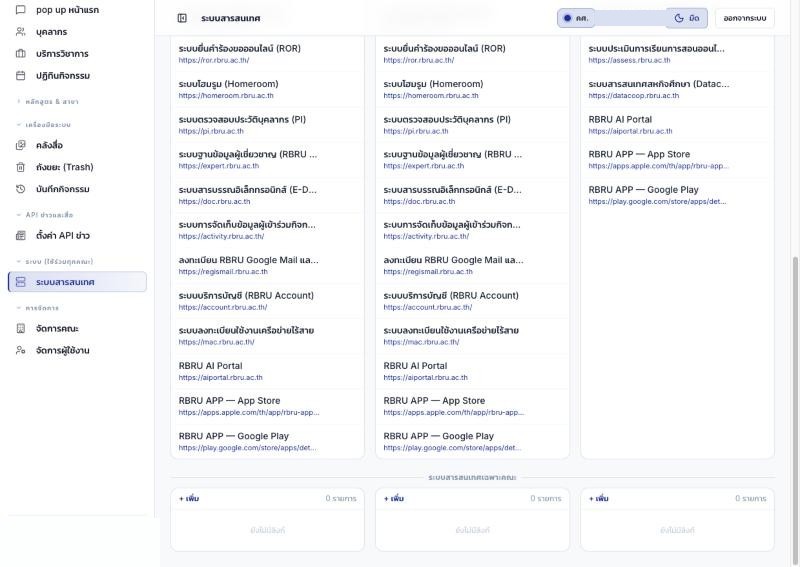Click the building icon for จัดการคณะ
Screen dimensions: 800x567
tap(20, 328)
